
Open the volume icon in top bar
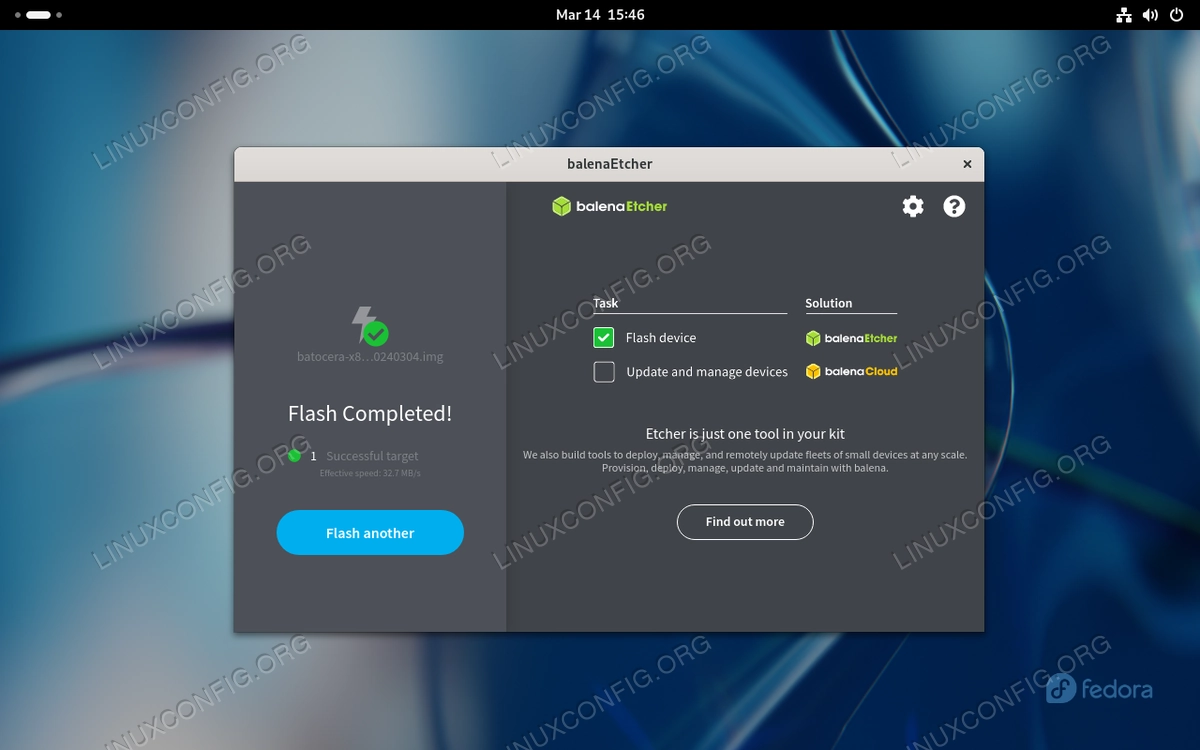[x=1150, y=15]
